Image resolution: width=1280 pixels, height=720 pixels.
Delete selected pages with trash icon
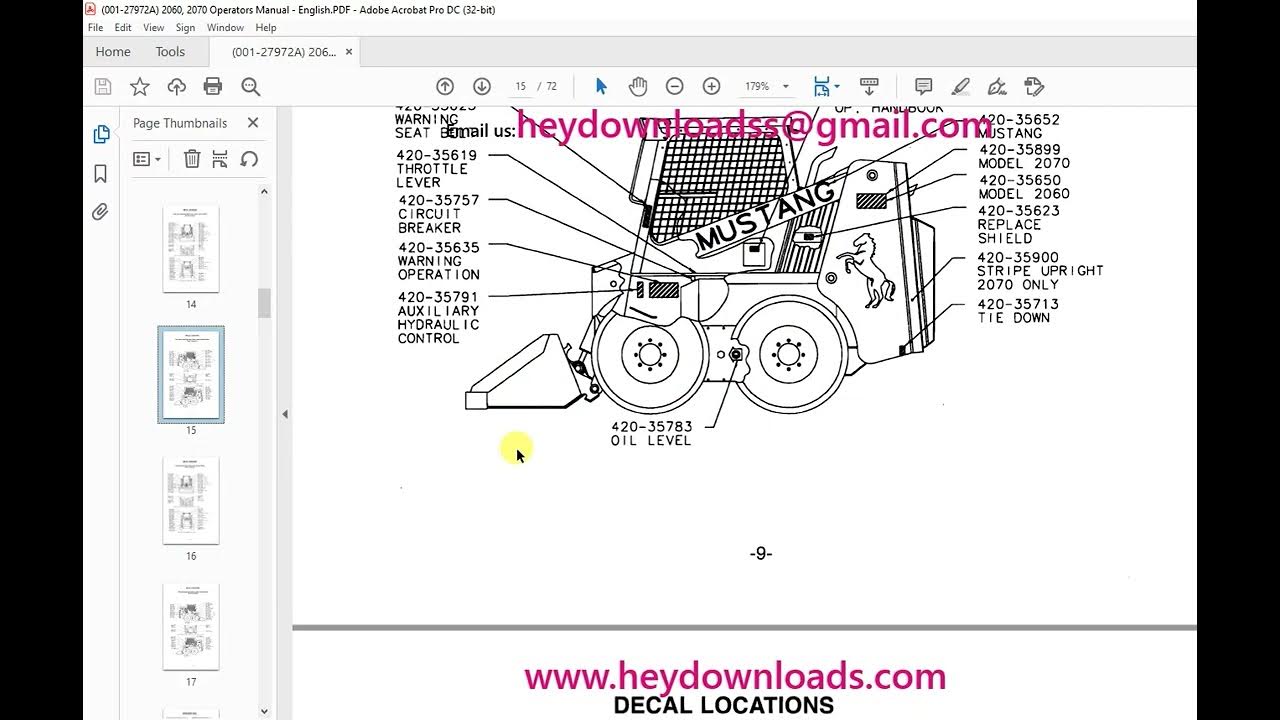tap(192, 159)
